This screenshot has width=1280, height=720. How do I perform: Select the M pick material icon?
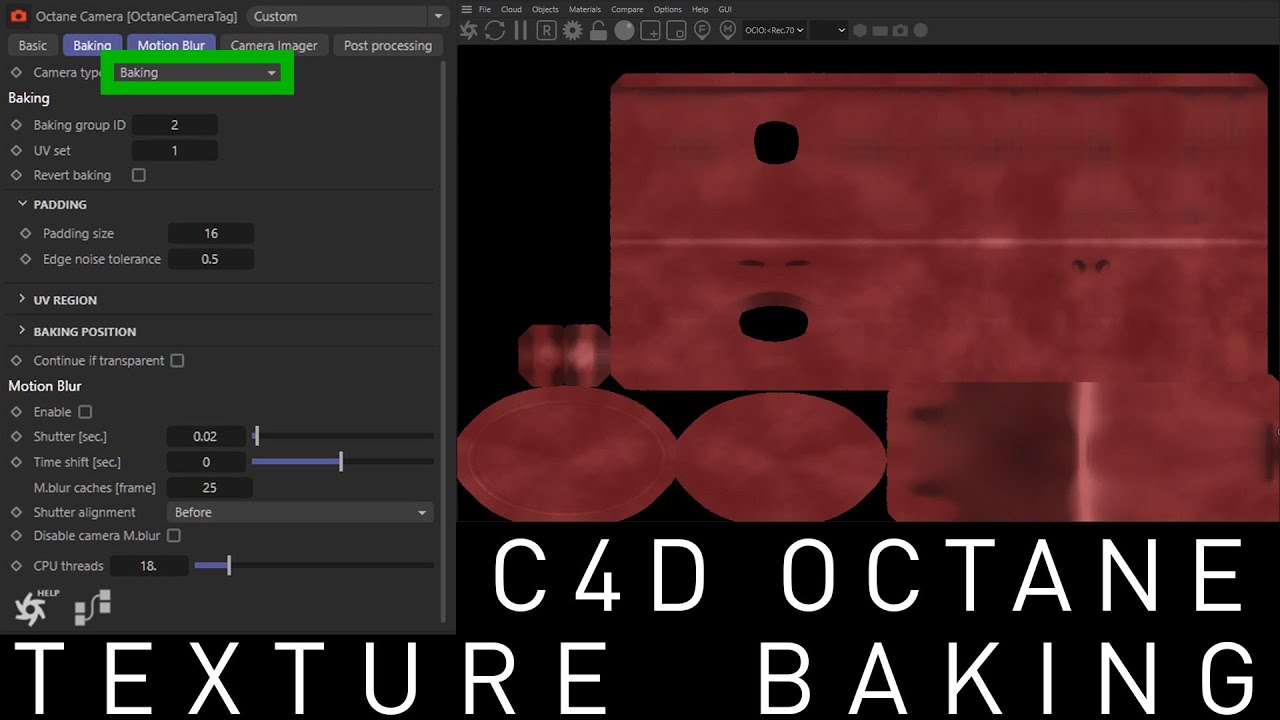coord(727,29)
